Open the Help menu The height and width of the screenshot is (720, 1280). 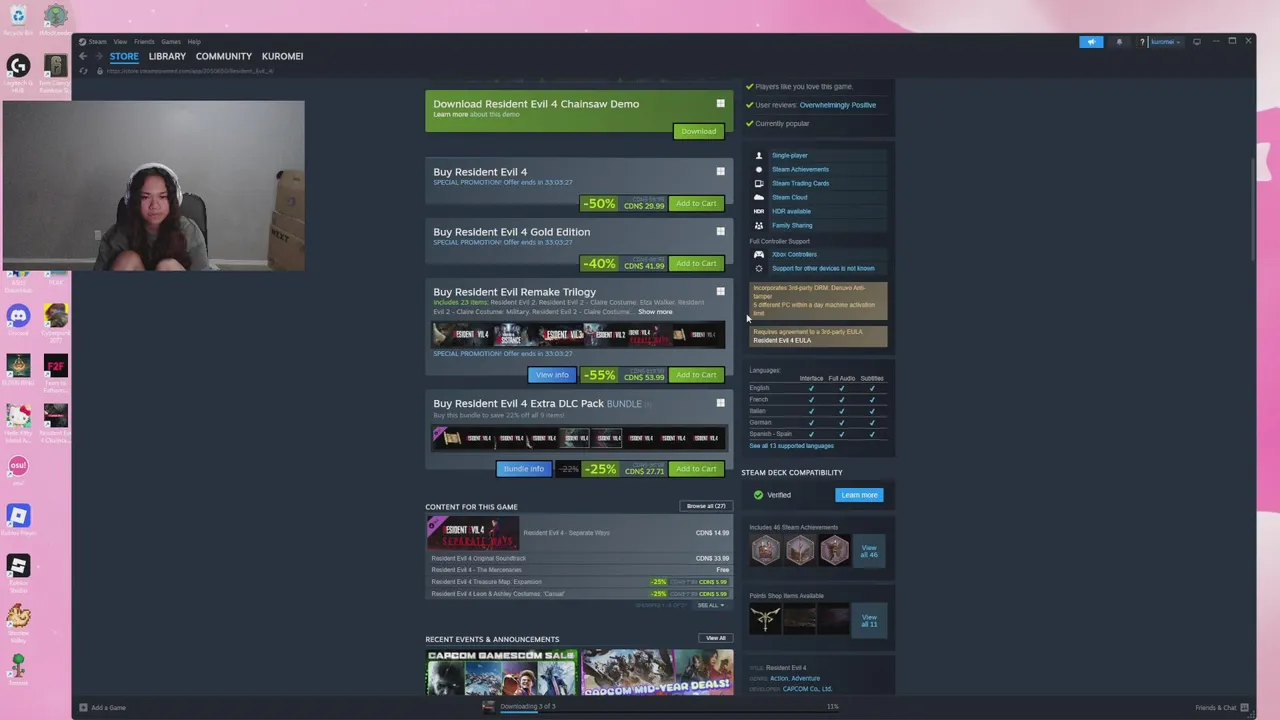coord(194,42)
